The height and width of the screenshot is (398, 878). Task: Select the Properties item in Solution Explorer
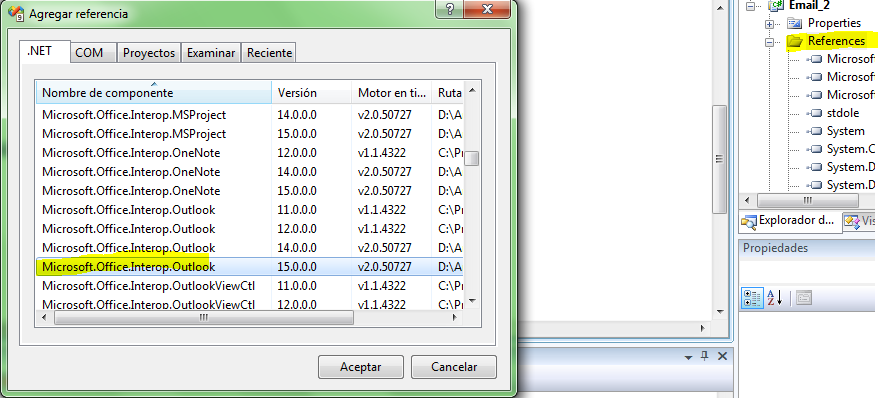[x=834, y=23]
